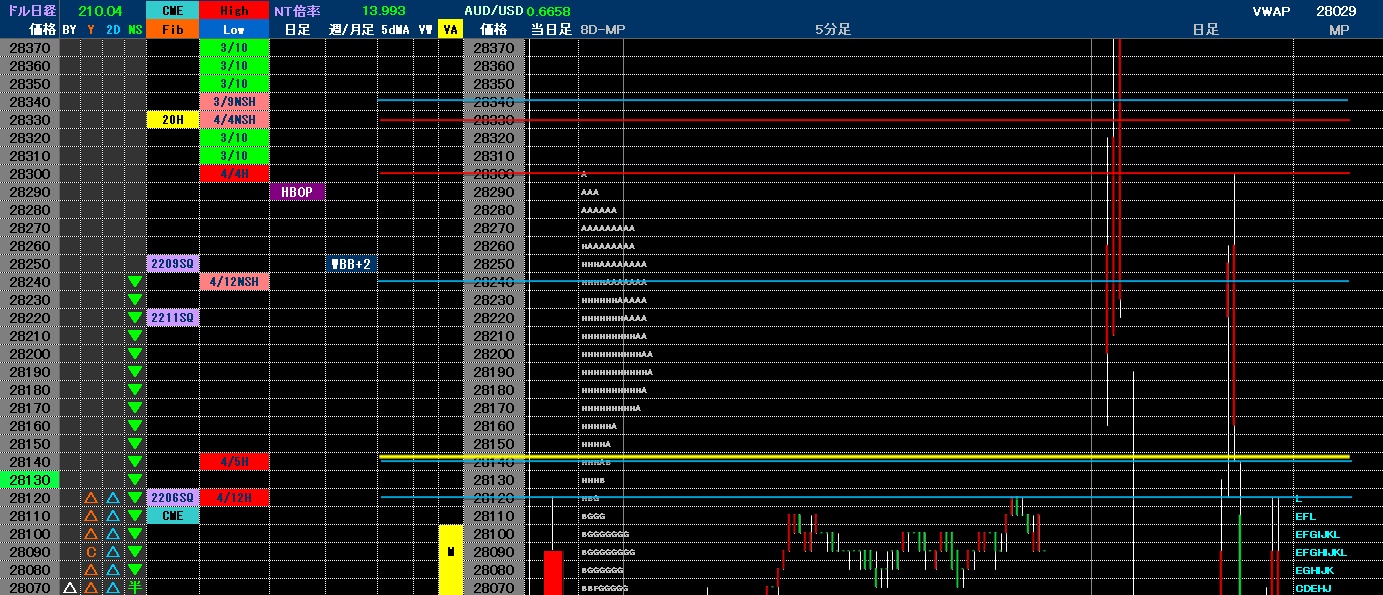Click the orange C marker in the 28090 row

(x=91, y=552)
